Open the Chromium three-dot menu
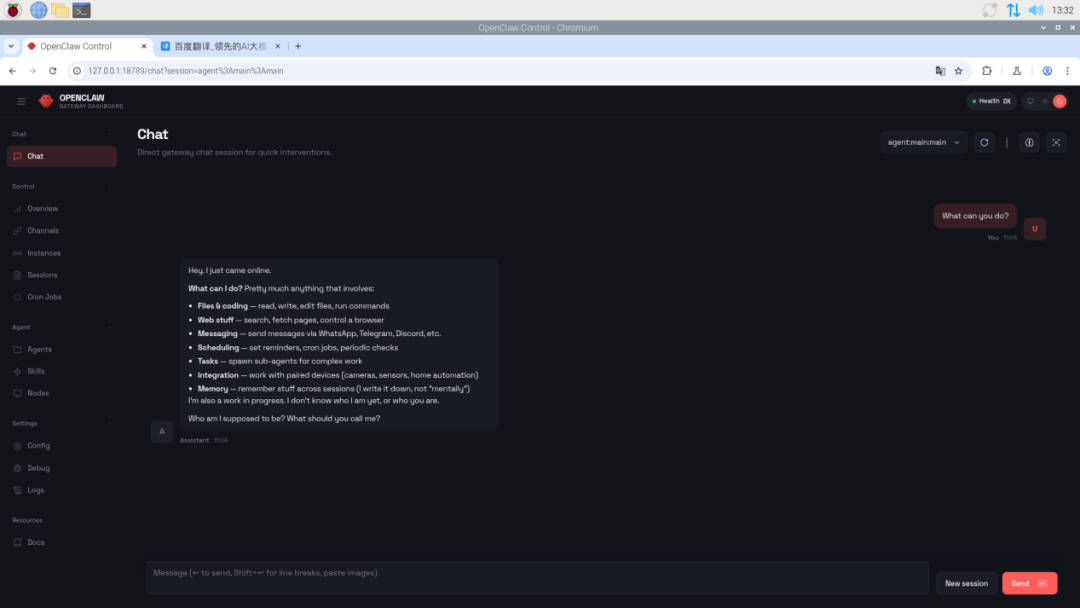 [1068, 71]
